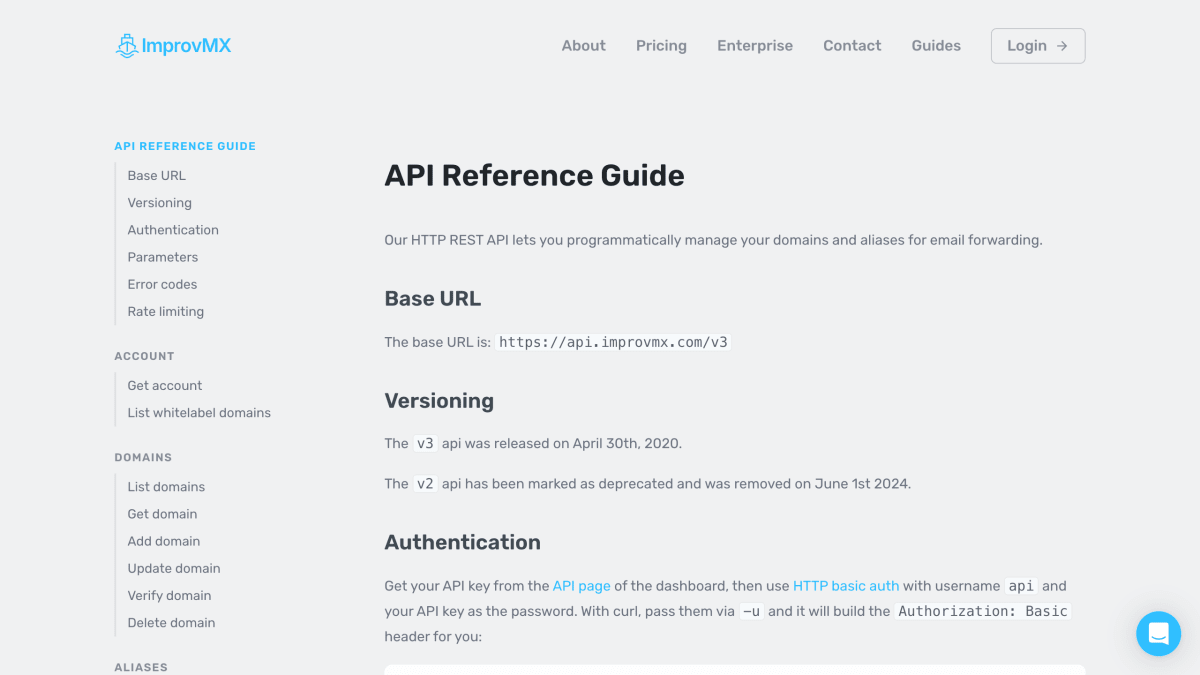The image size is (1200, 675).
Task: Go to Get domain entry
Action: [162, 514]
